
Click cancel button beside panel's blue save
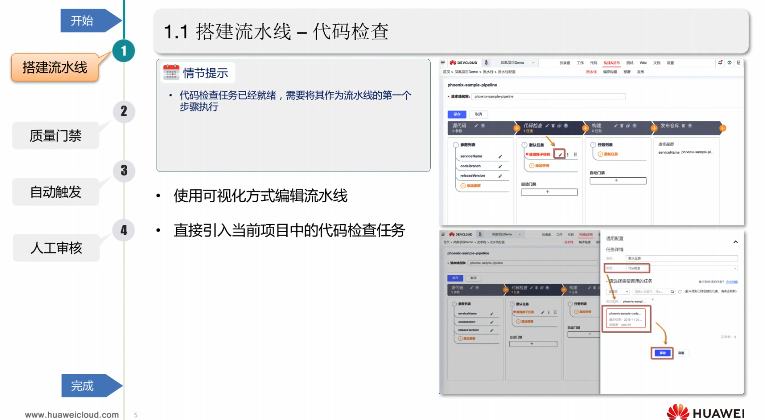(682, 353)
